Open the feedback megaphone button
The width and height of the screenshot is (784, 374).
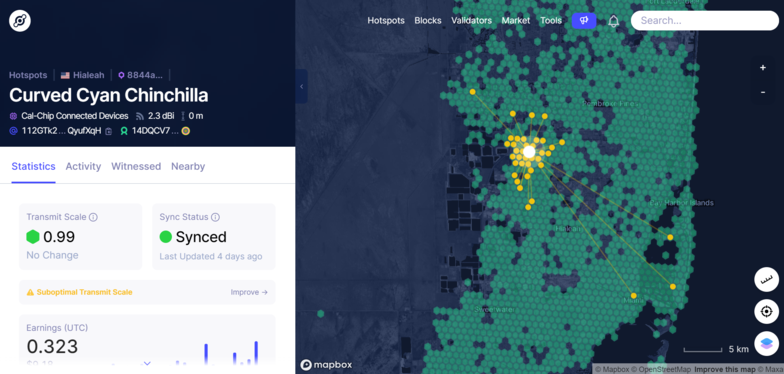pos(584,20)
